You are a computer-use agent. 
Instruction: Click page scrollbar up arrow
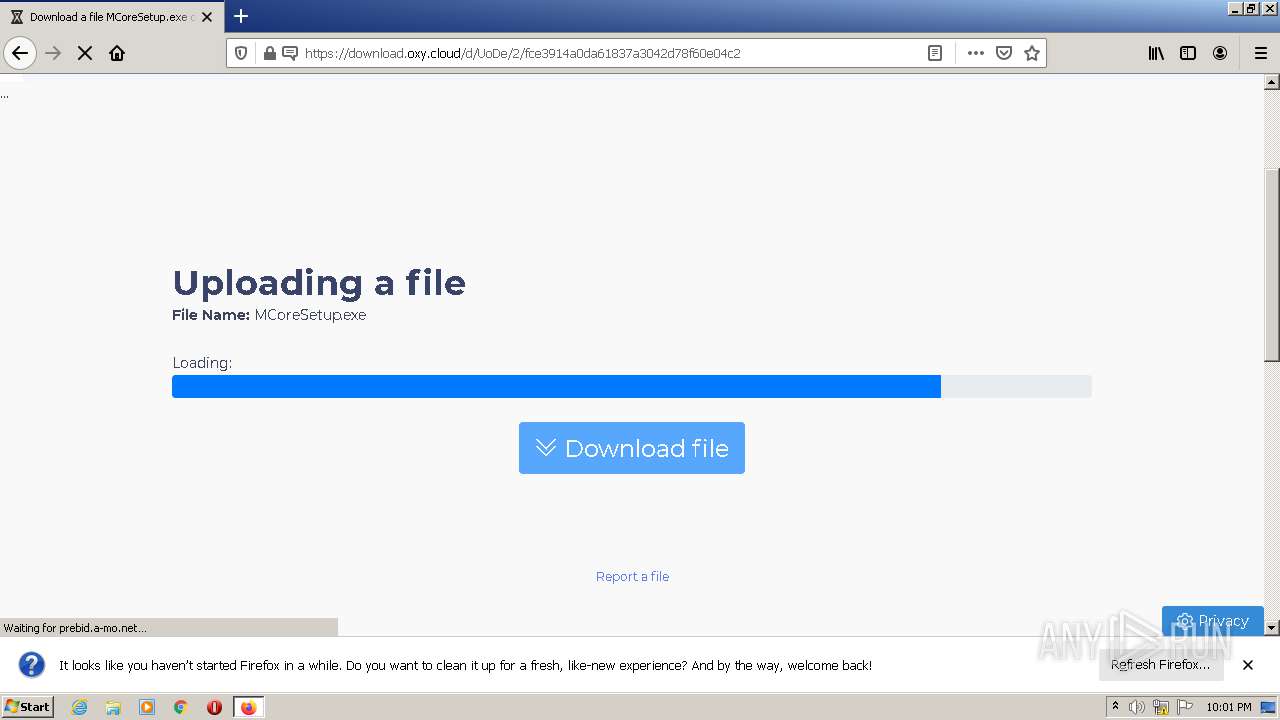[x=1272, y=83]
